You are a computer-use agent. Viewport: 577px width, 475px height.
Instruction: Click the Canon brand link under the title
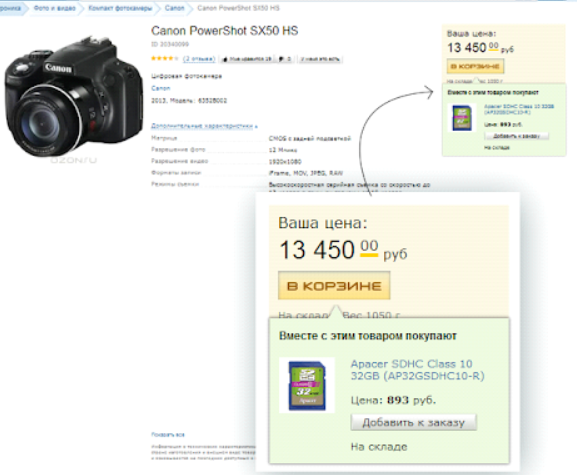tap(161, 88)
